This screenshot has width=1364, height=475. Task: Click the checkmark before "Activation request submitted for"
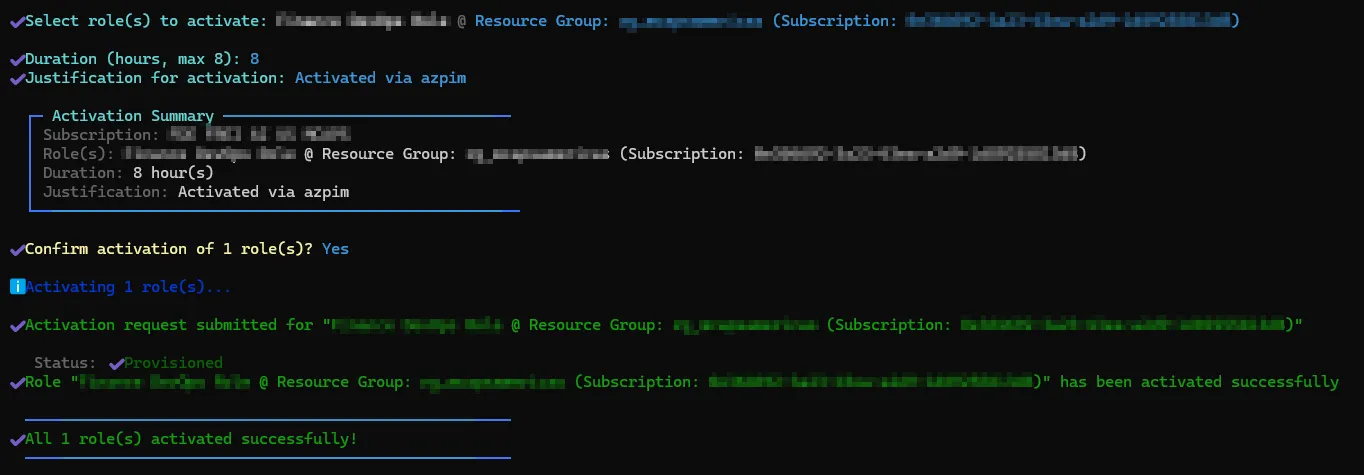click(x=16, y=325)
